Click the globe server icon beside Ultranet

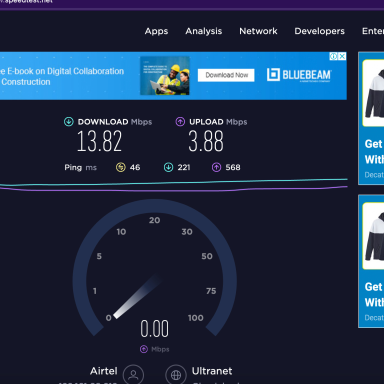coord(176,375)
